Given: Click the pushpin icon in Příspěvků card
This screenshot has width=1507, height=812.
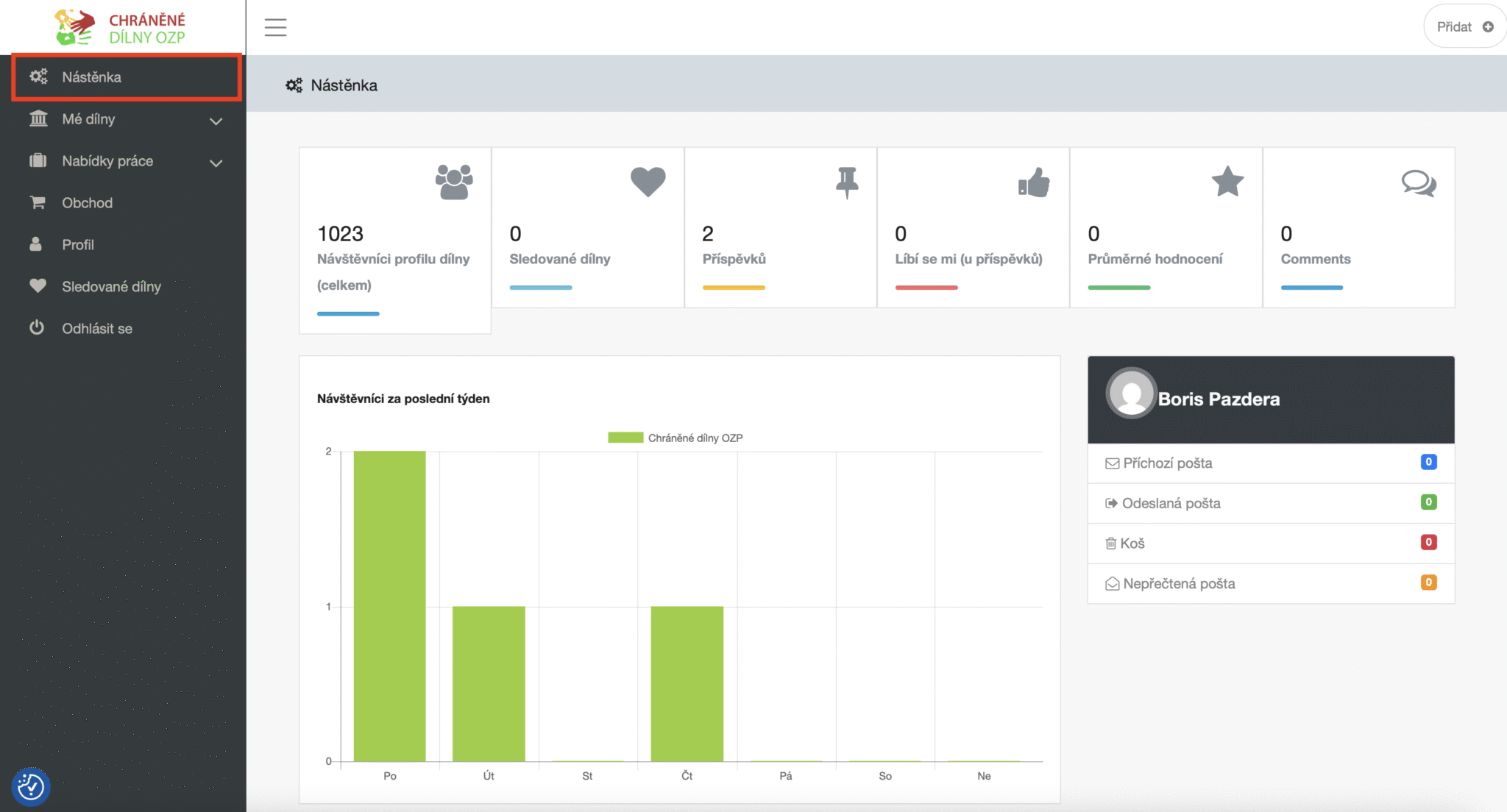Looking at the screenshot, I should tap(847, 182).
